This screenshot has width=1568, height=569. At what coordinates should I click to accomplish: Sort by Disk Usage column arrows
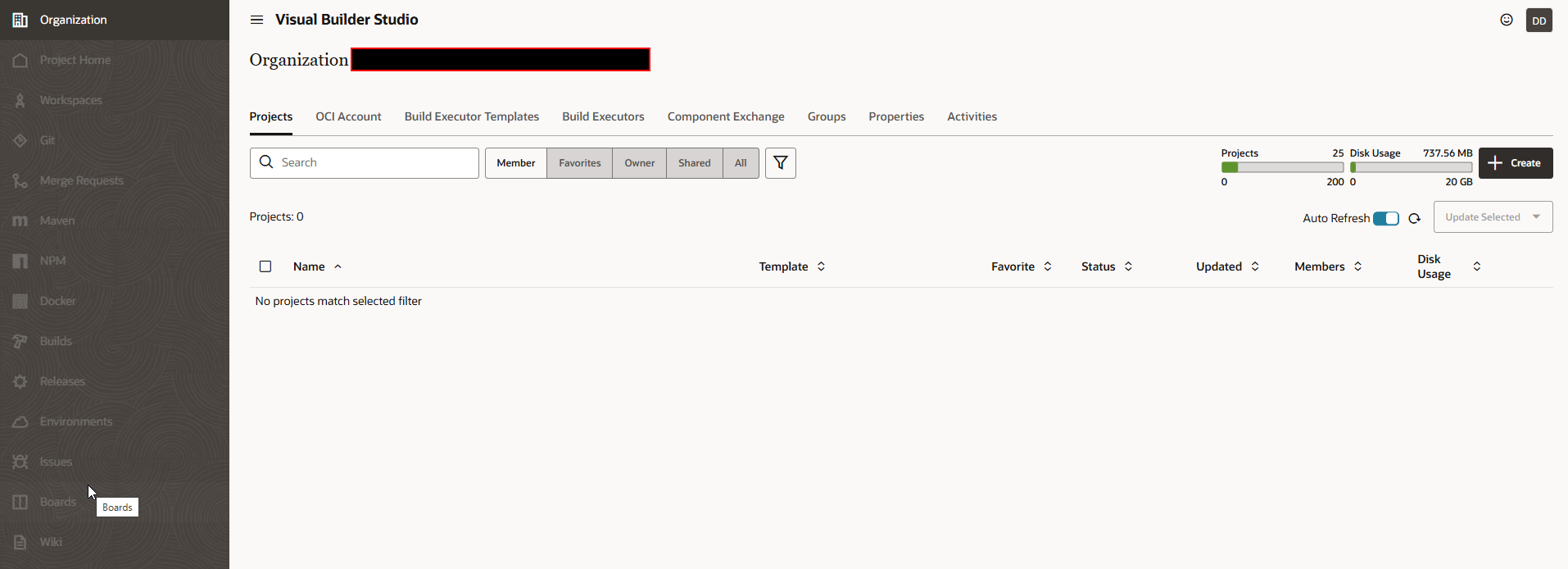coord(1477,266)
